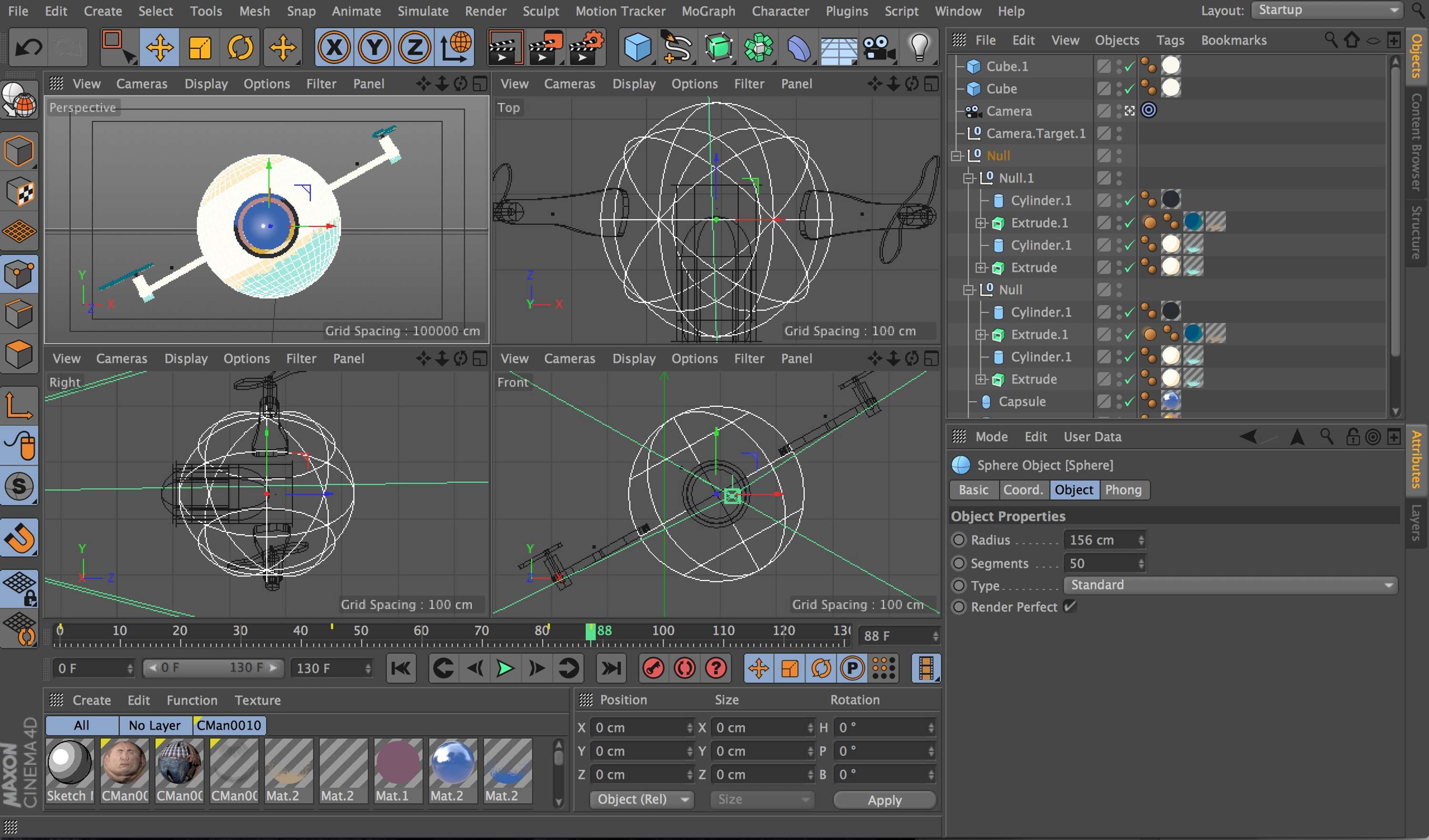Click the timeline playhead at frame 88

[x=590, y=631]
